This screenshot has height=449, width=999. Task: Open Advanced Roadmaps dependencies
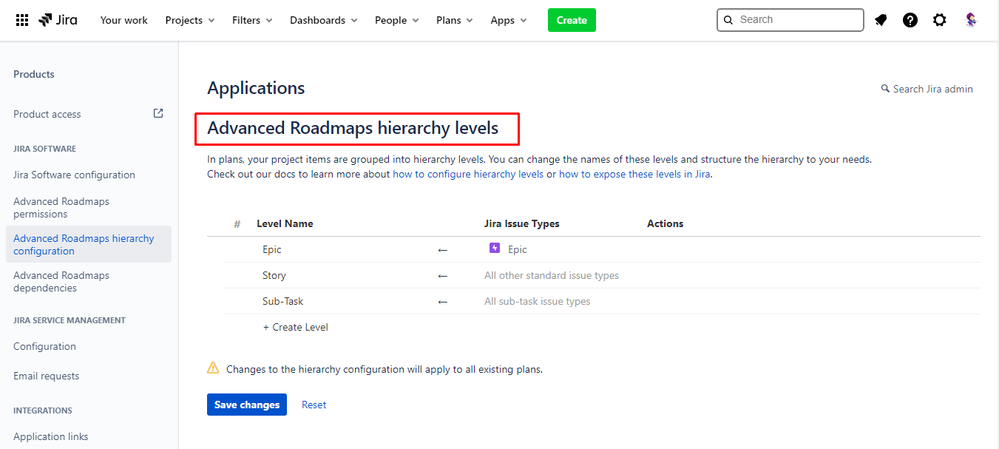[x=61, y=282]
